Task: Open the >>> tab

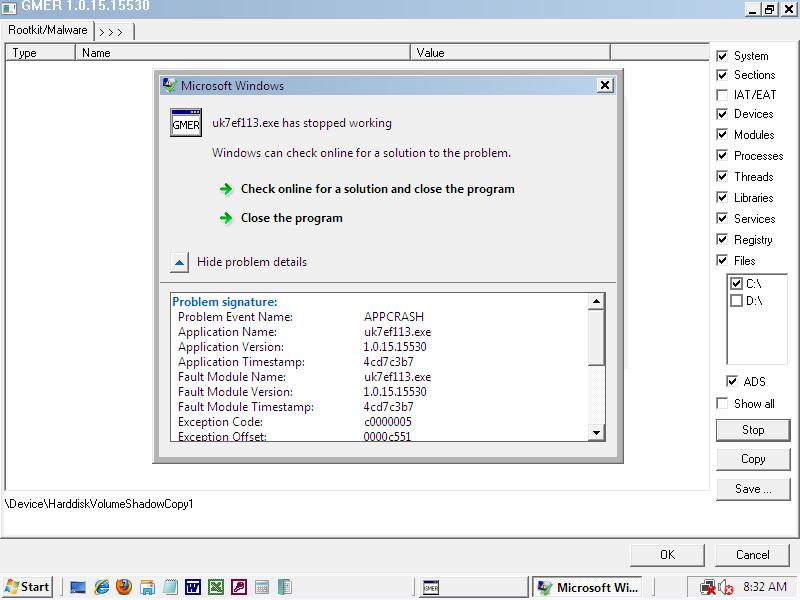Action: click(113, 32)
